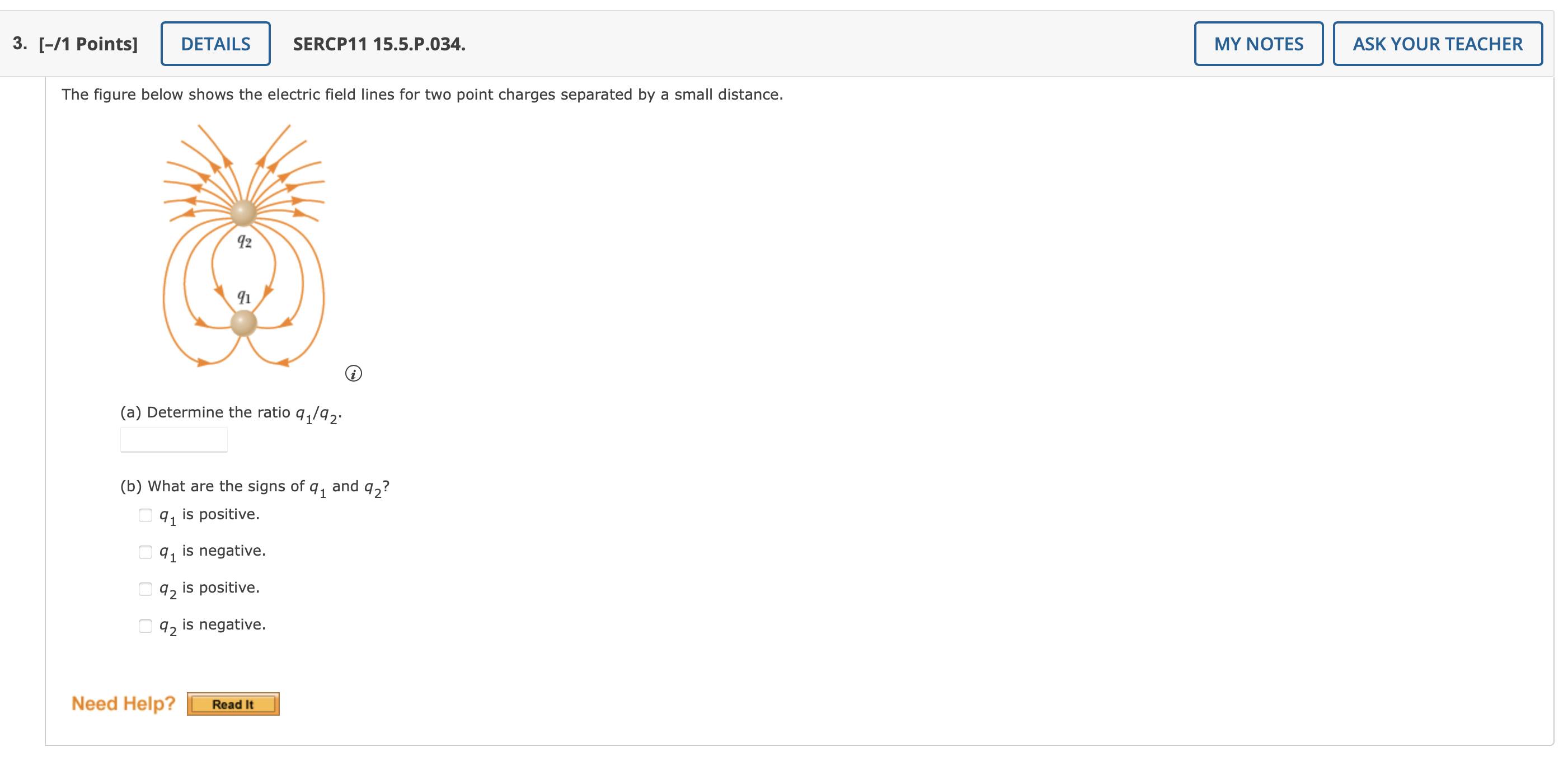This screenshot has height=761, width=1568.
Task: Open the DETAILS button
Action: click(x=215, y=44)
